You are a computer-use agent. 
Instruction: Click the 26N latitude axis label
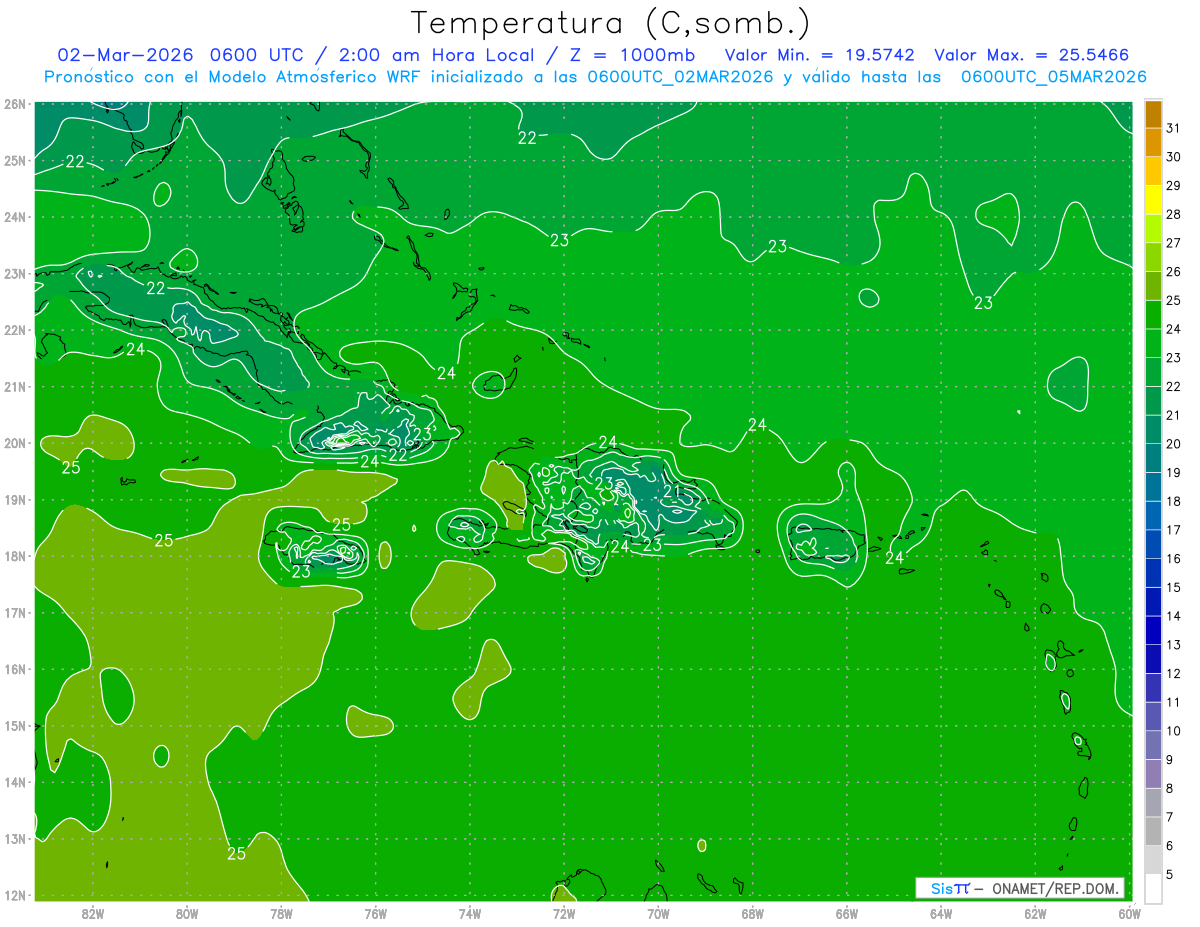[14, 104]
